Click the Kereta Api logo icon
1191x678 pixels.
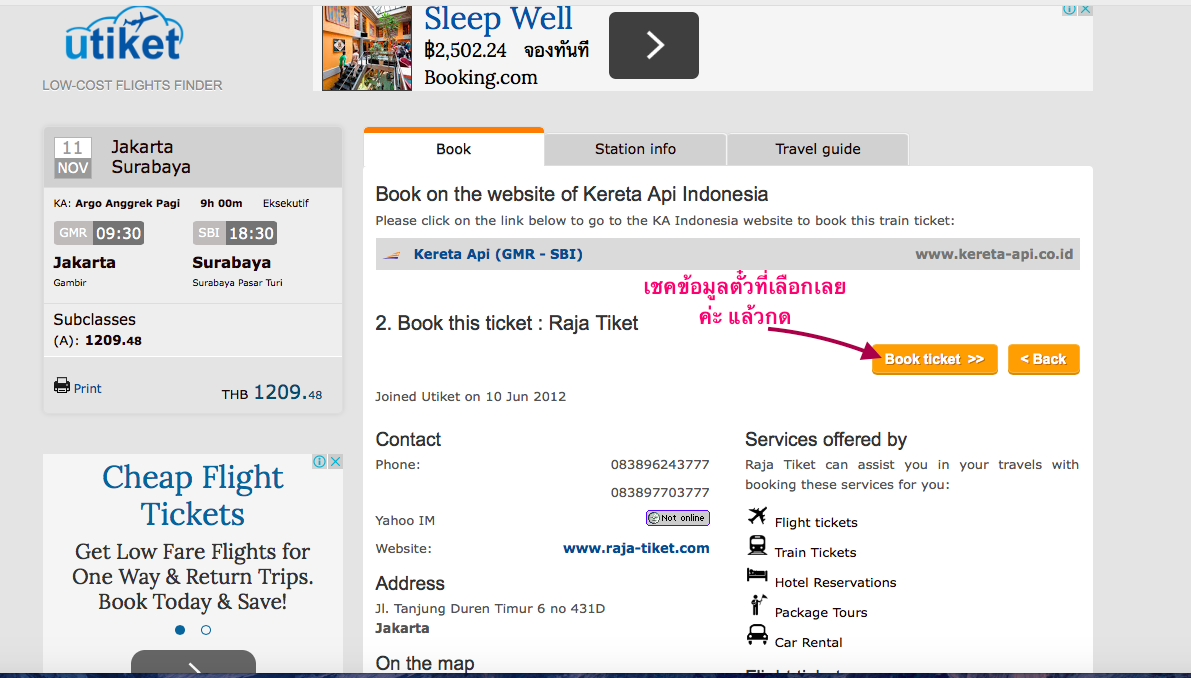tap(392, 254)
